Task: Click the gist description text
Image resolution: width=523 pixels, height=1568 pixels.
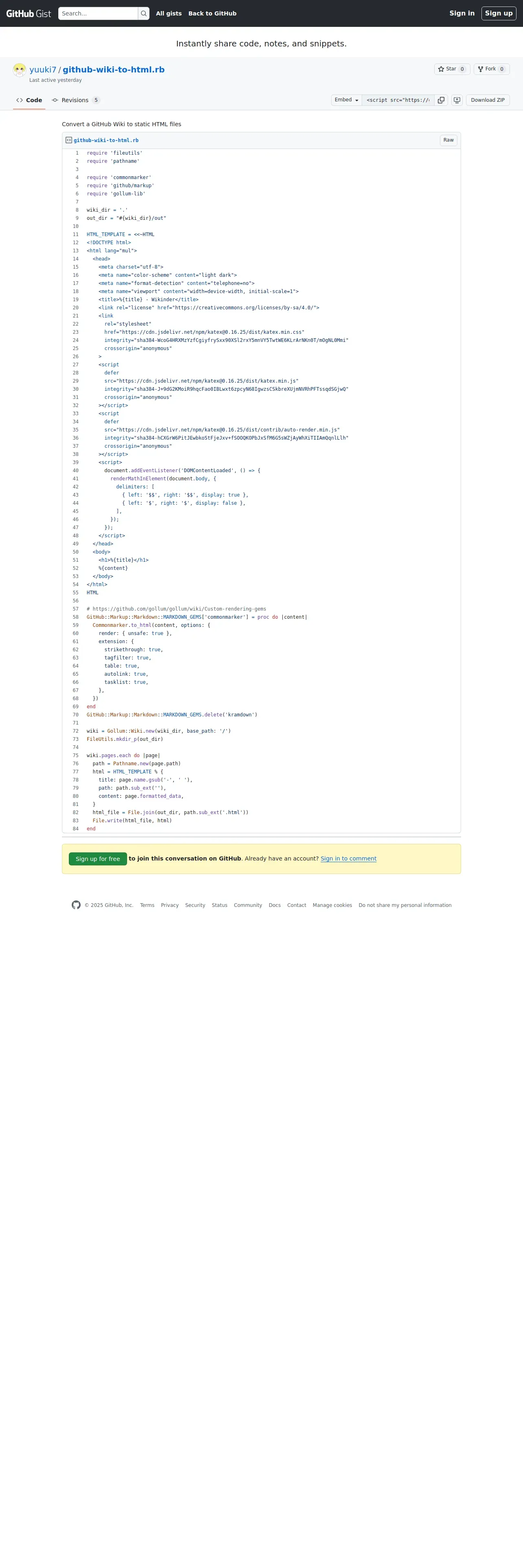Action: pos(122,124)
